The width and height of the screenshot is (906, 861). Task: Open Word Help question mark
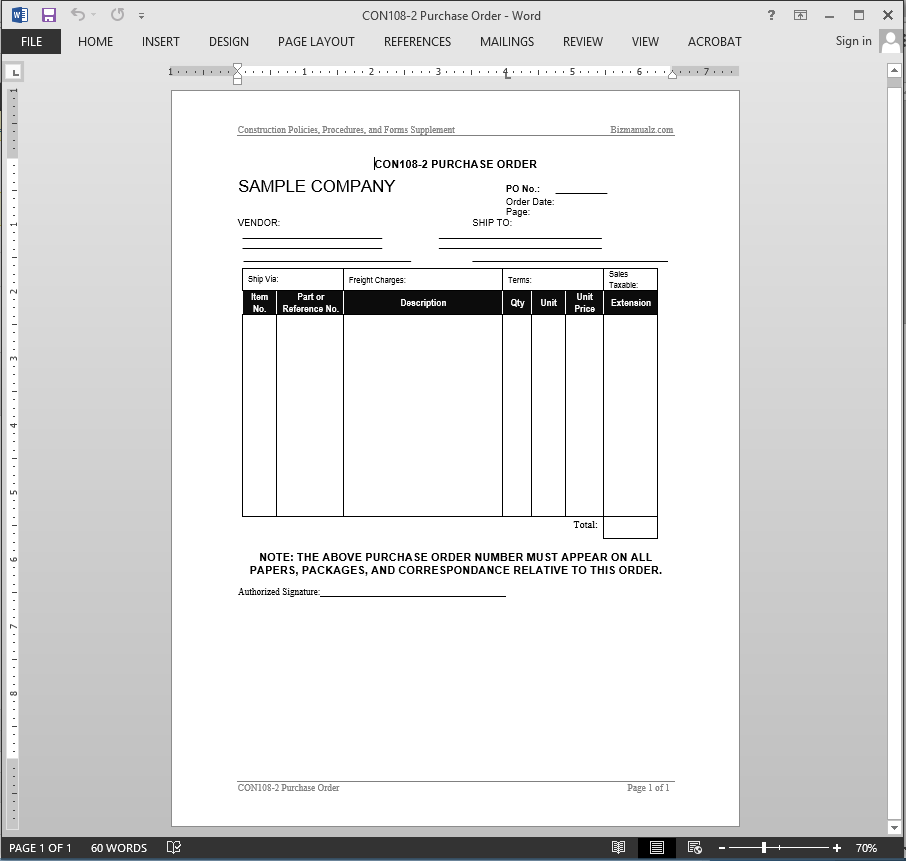tap(771, 16)
